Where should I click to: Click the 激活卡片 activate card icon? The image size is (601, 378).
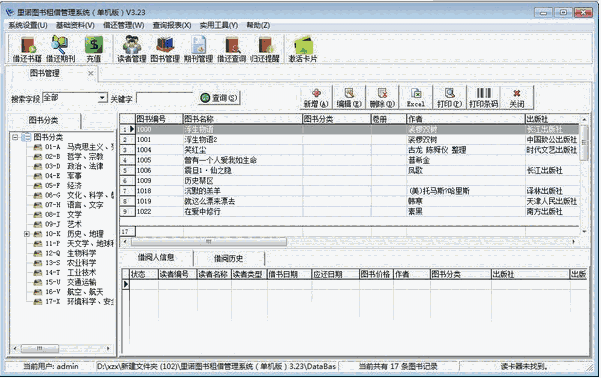pos(303,49)
